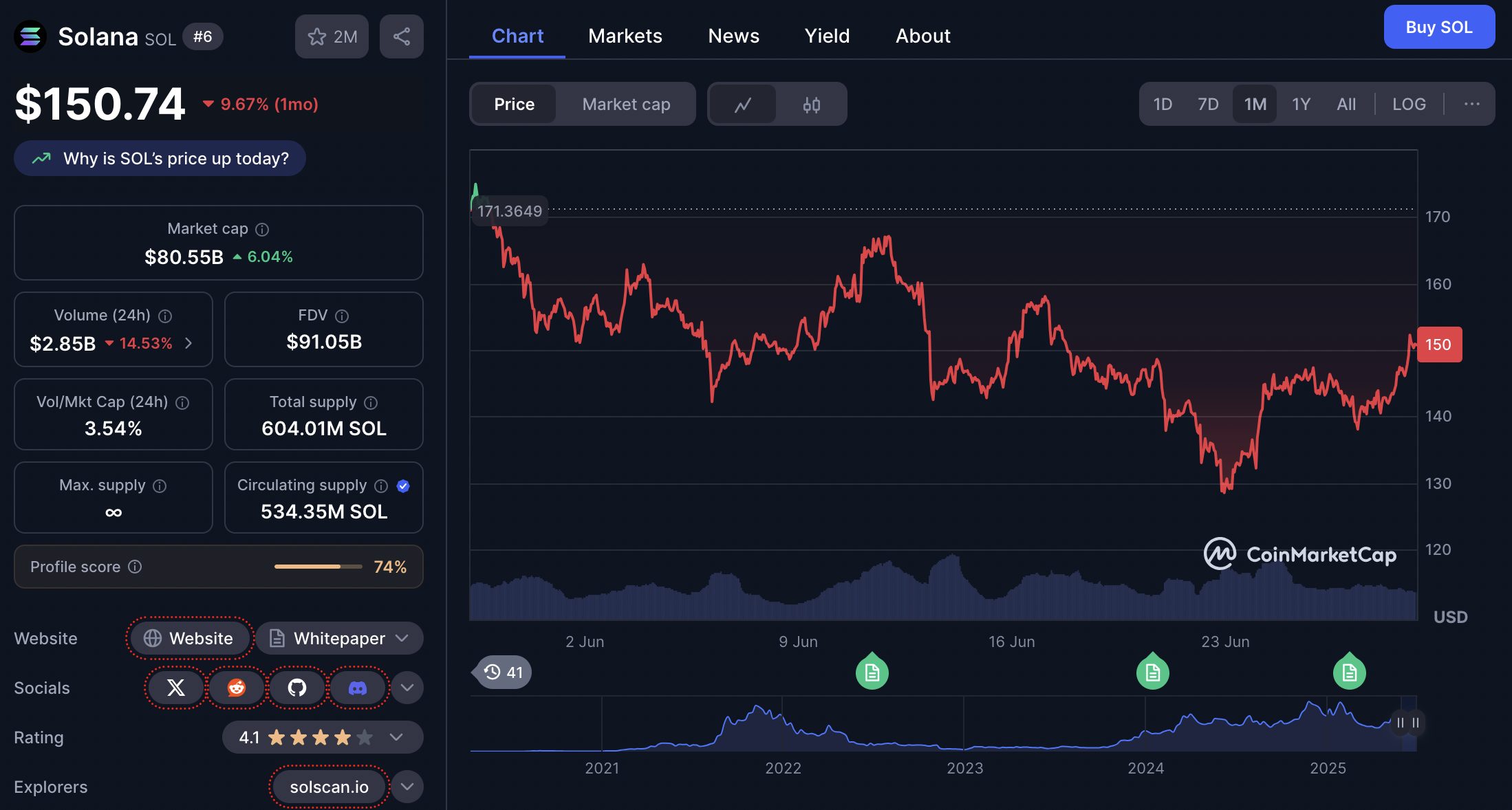Switch to line chart view
Image resolution: width=1512 pixels, height=810 pixels.
click(x=743, y=105)
